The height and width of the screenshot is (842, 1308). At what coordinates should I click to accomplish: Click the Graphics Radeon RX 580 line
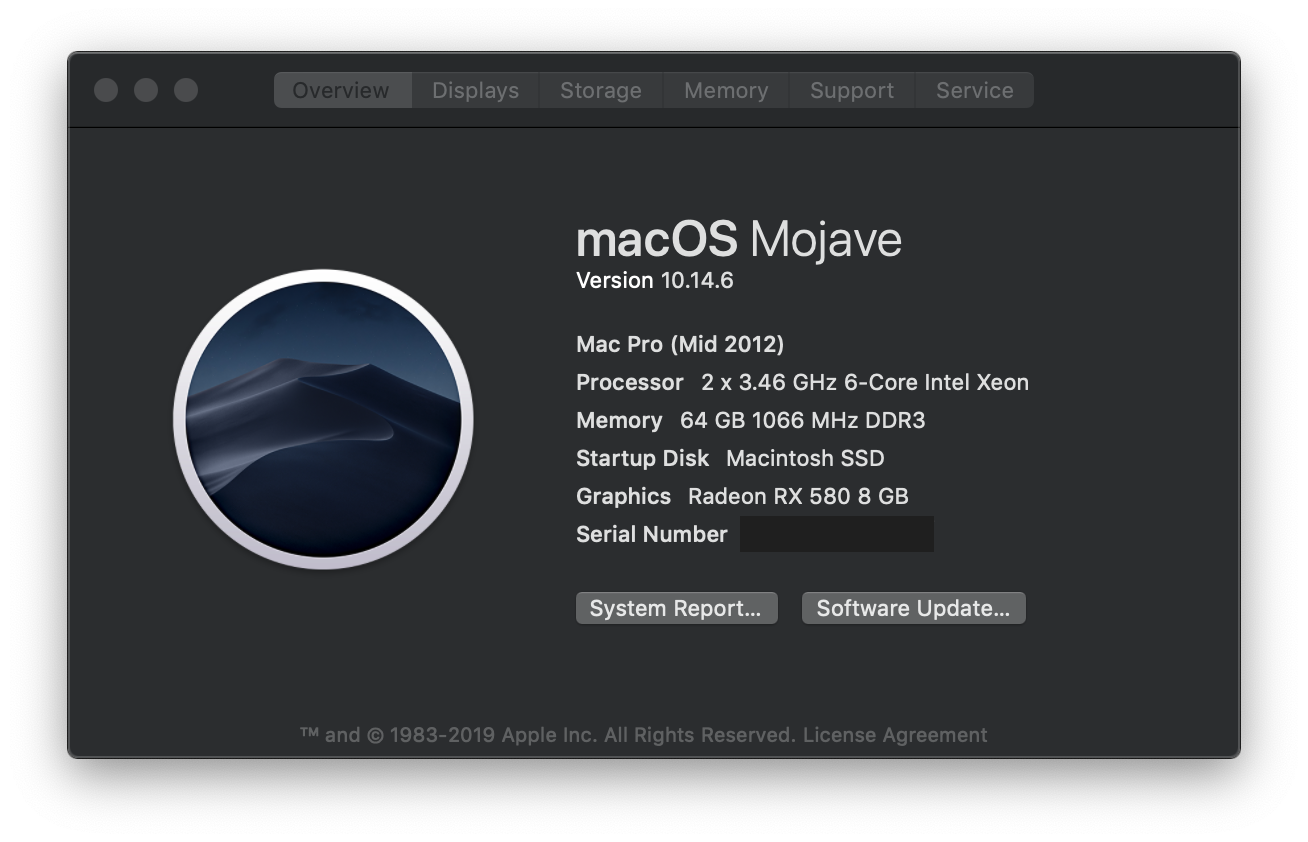point(742,496)
